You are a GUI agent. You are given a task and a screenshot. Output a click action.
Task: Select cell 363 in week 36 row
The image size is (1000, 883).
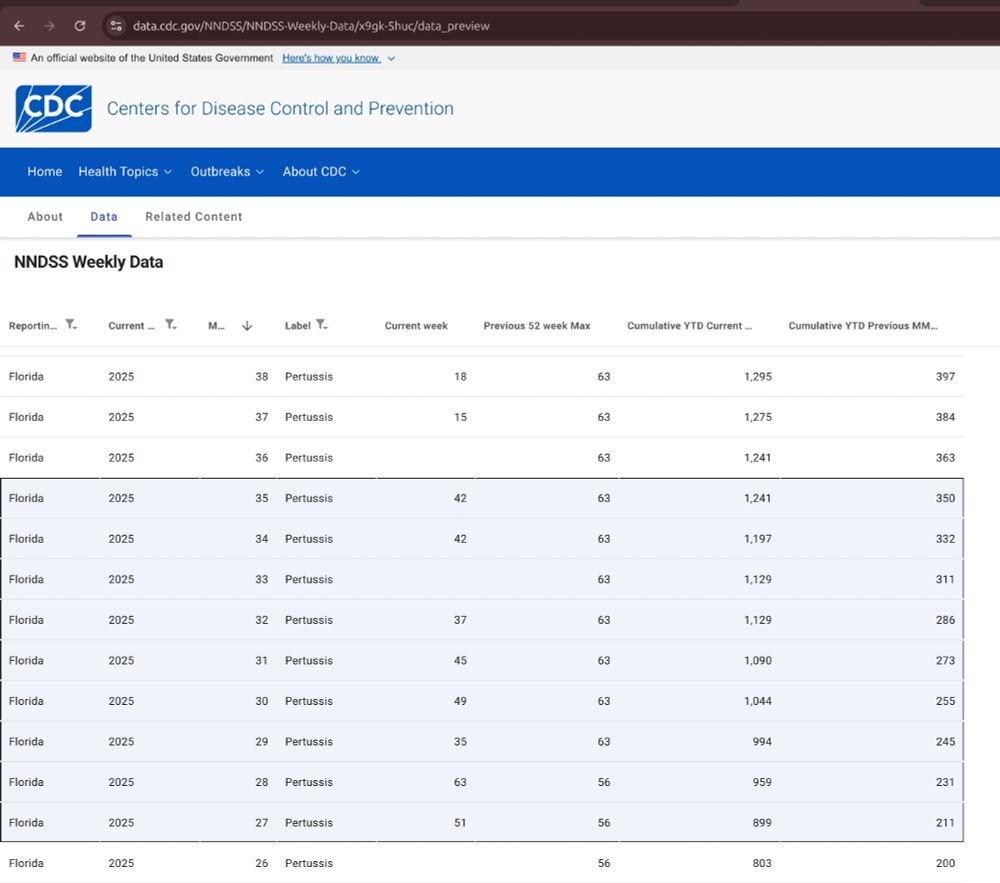pyautogui.click(x=945, y=458)
